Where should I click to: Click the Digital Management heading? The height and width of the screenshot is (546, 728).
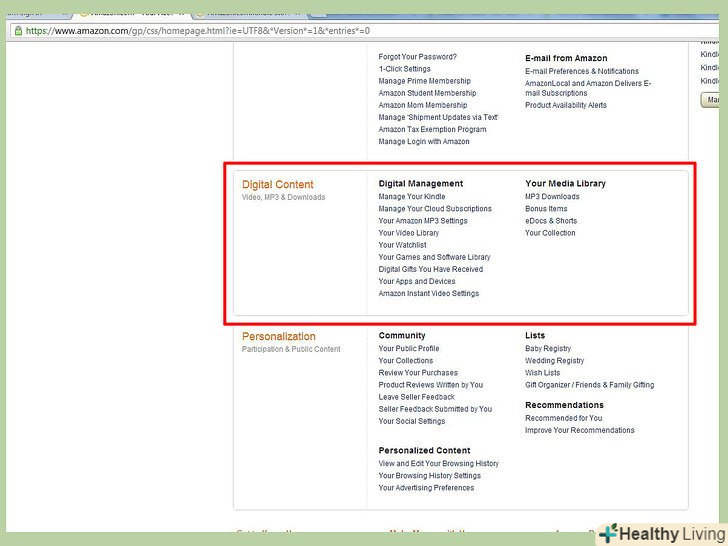421,183
